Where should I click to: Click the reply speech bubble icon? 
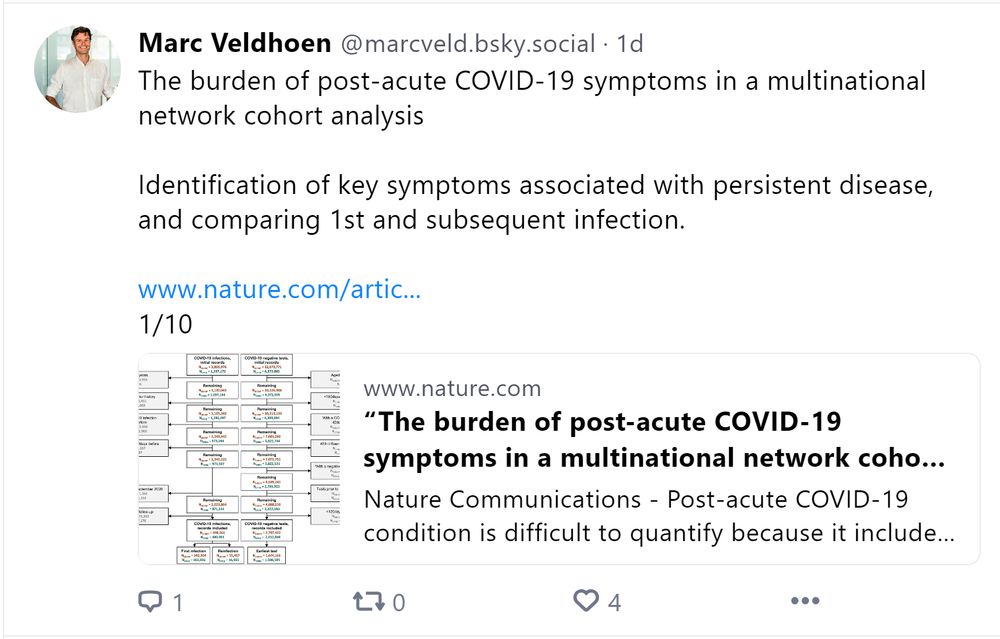pos(150,602)
